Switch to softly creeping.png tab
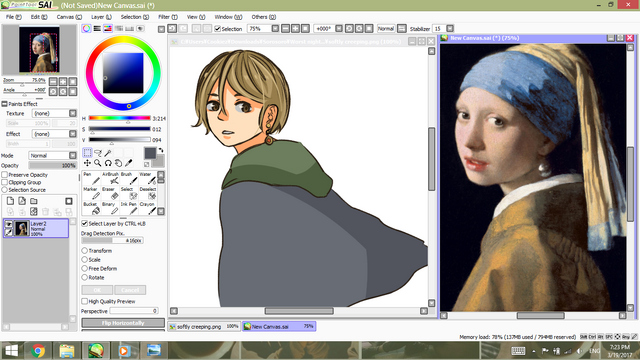Viewport: 640px width, 360px height. click(x=204, y=327)
